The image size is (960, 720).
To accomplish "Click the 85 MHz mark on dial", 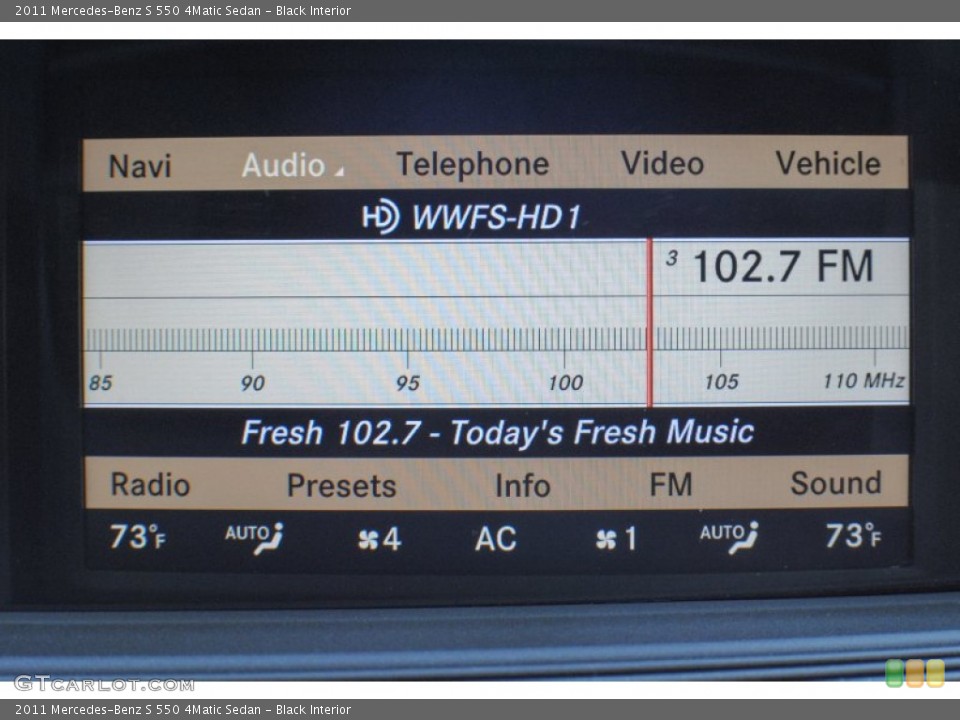I will click(100, 383).
